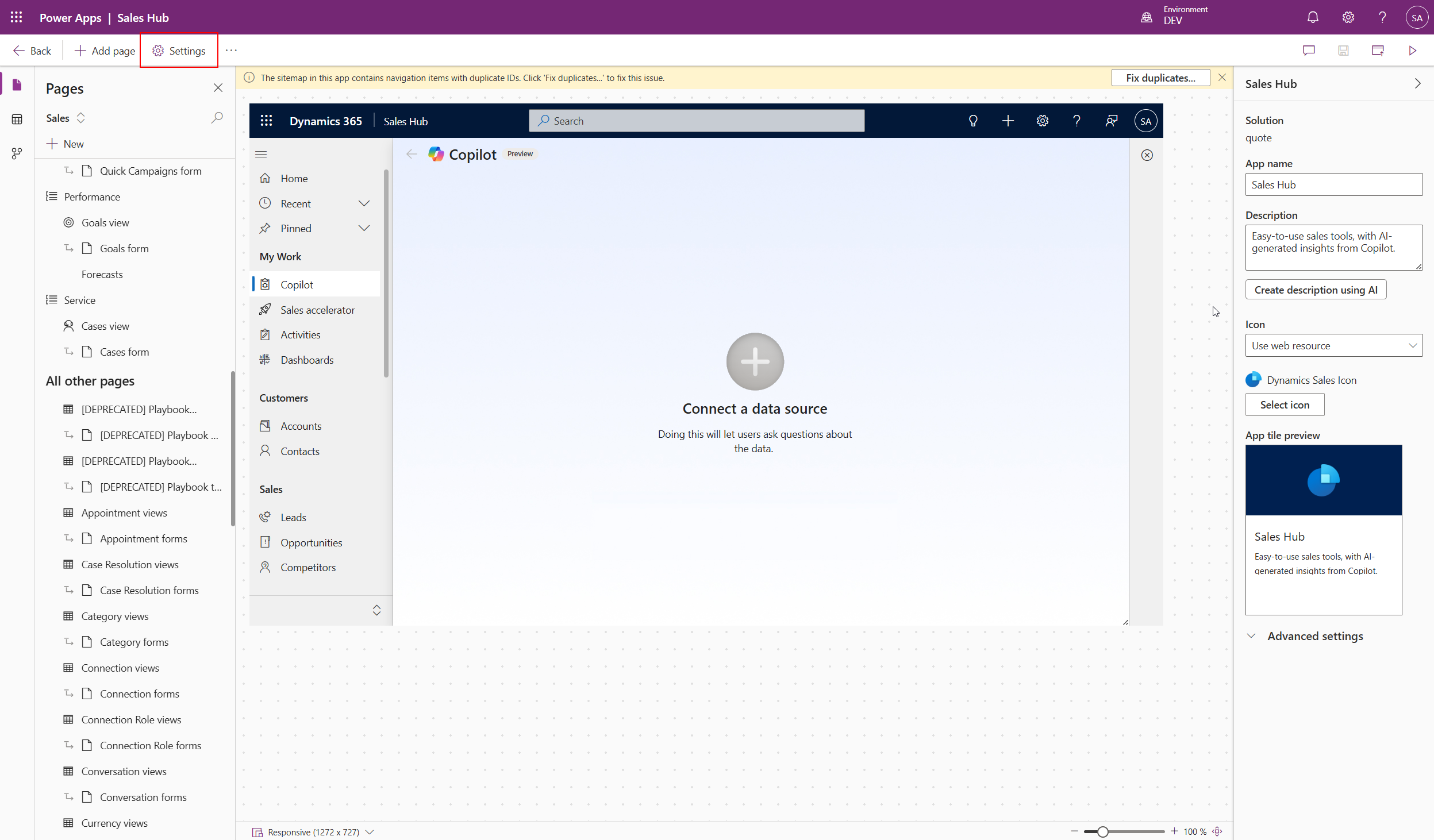This screenshot has width=1434, height=840.
Task: Select the Data tables icon in left rail
Action: point(17,119)
